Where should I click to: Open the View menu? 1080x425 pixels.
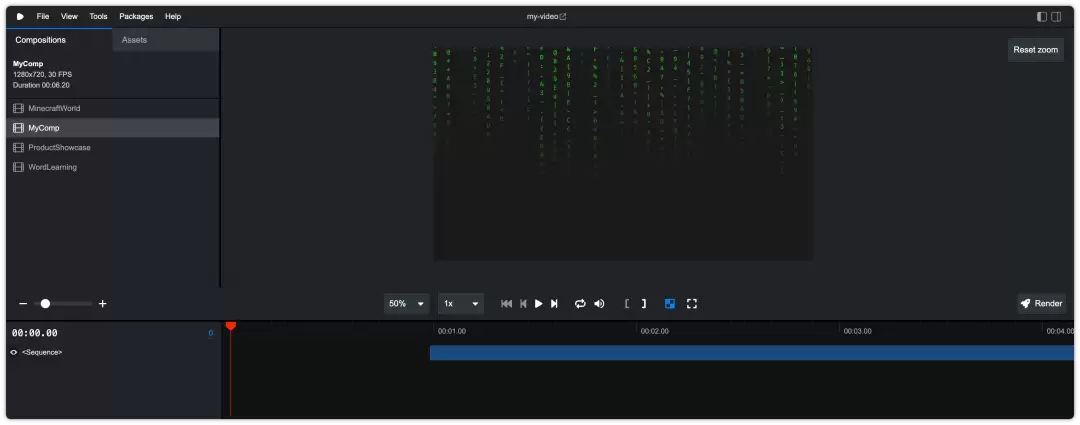pos(69,17)
